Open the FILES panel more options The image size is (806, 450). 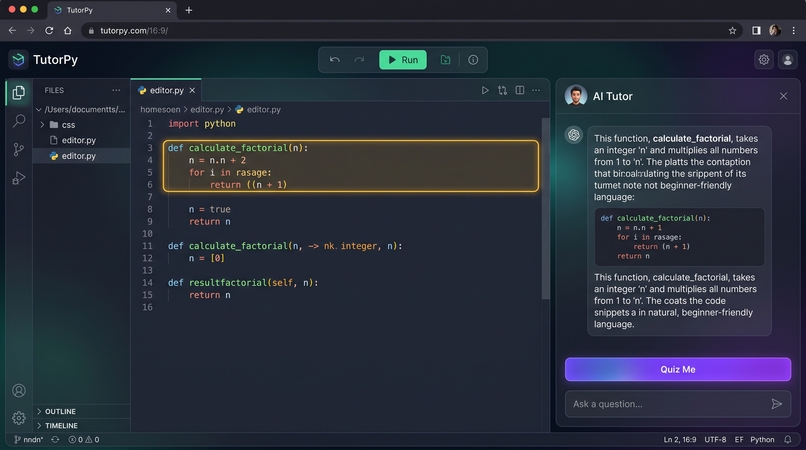116,90
